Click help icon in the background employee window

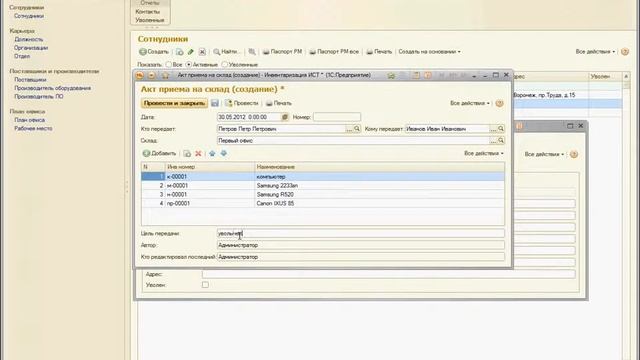574,154
